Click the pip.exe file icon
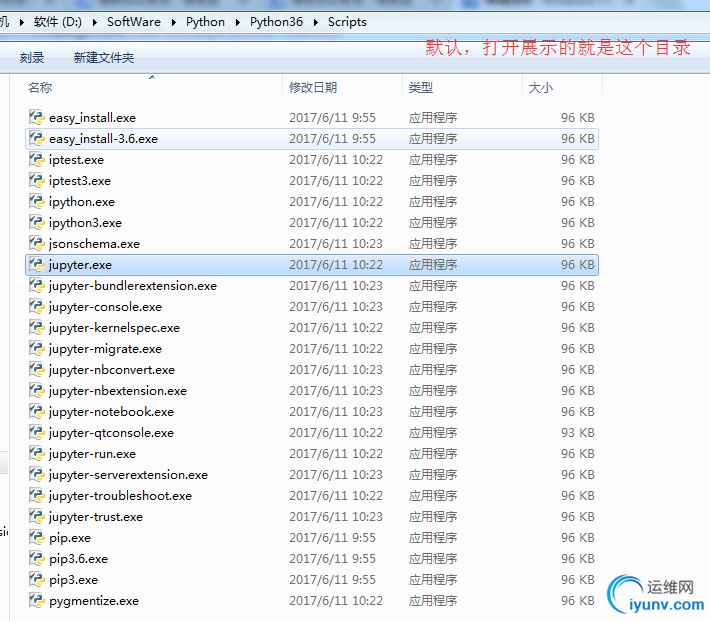Image resolution: width=710 pixels, height=621 pixels. coord(37,537)
